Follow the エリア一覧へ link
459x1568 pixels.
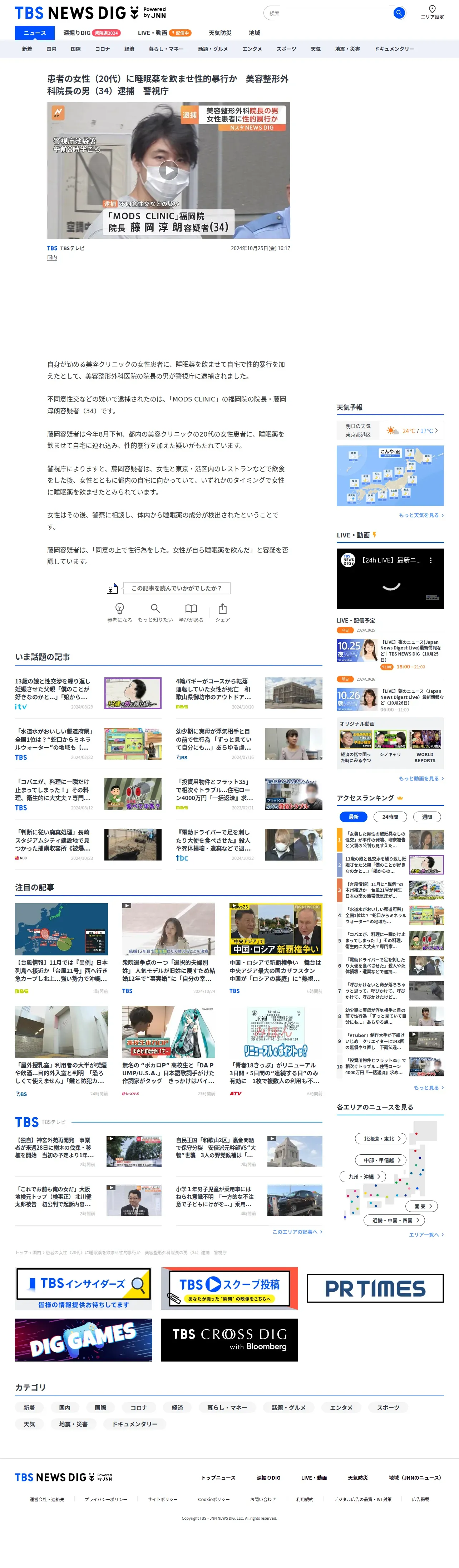click(x=426, y=1235)
